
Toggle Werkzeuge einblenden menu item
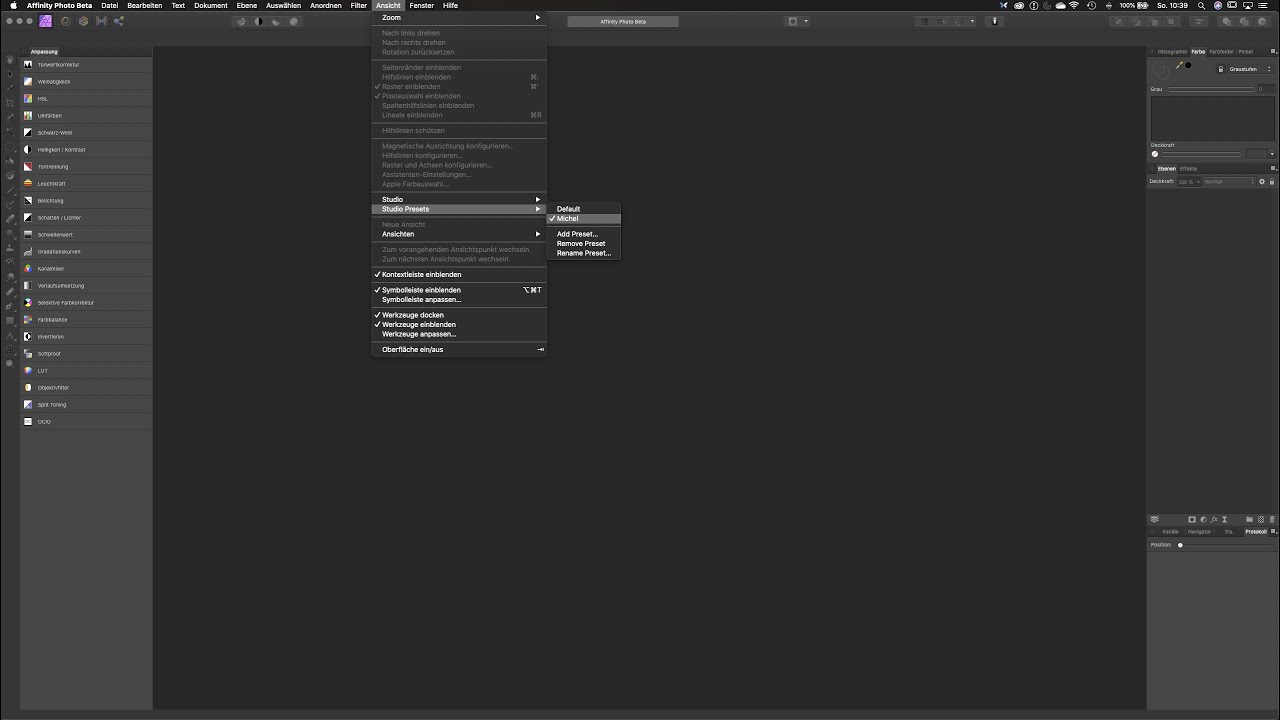pos(459,324)
